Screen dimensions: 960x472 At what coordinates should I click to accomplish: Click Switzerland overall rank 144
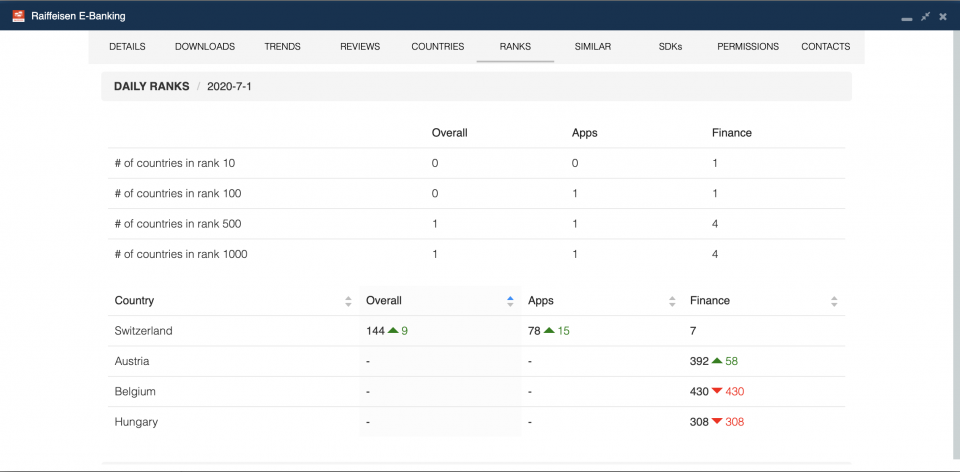(x=375, y=331)
